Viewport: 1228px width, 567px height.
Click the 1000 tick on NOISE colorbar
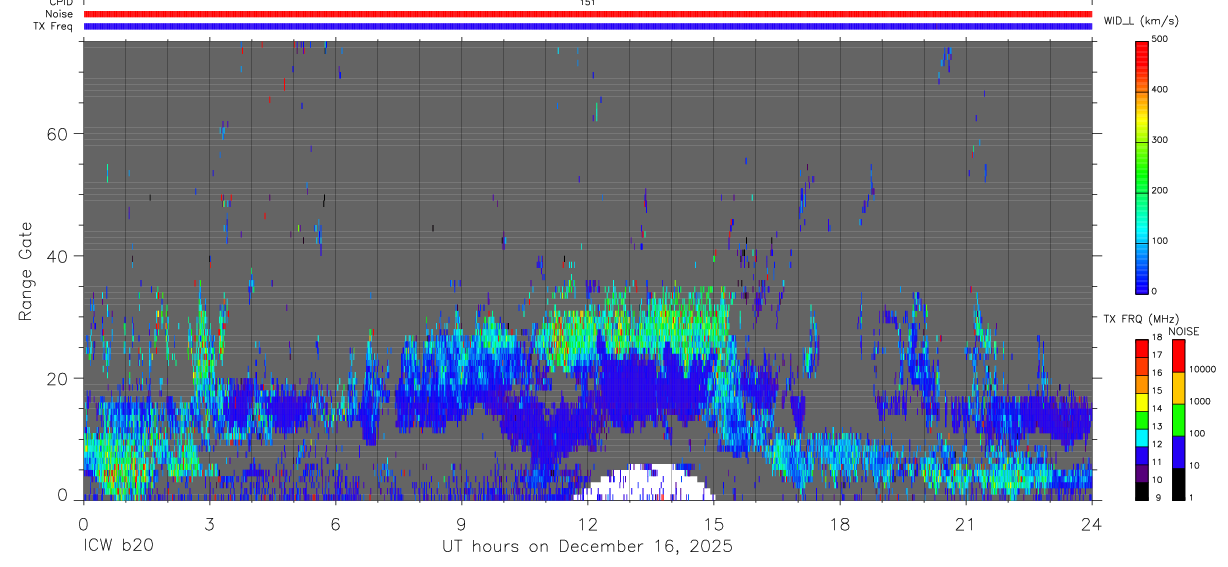tap(1200, 401)
